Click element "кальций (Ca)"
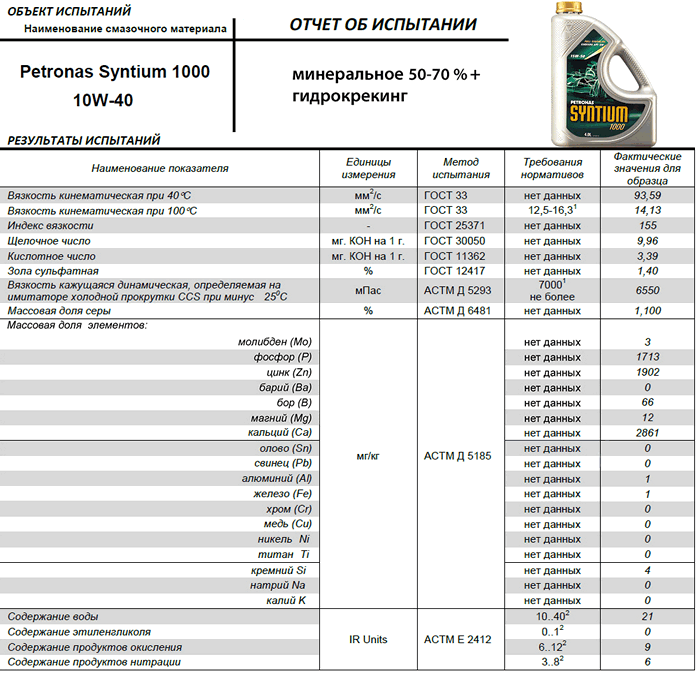This screenshot has width=700, height=674. (x=279, y=433)
